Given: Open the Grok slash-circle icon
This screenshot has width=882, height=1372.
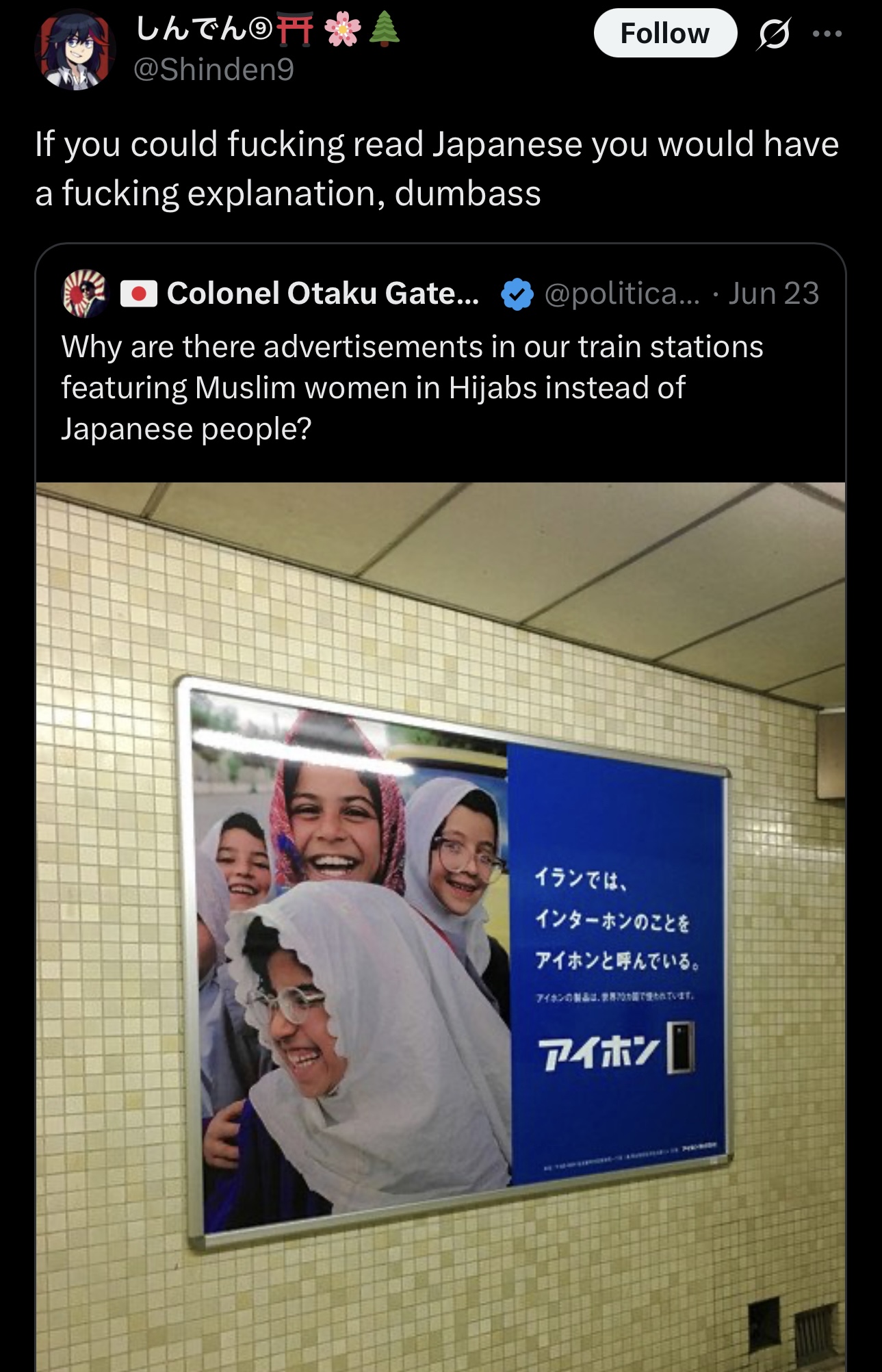Looking at the screenshot, I should [773, 34].
